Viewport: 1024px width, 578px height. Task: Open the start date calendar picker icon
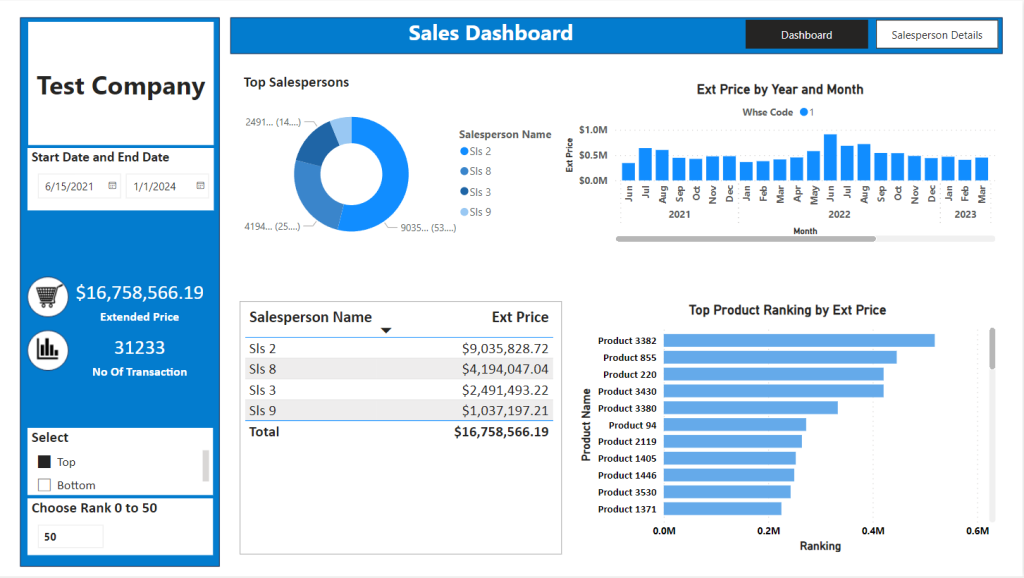point(112,185)
